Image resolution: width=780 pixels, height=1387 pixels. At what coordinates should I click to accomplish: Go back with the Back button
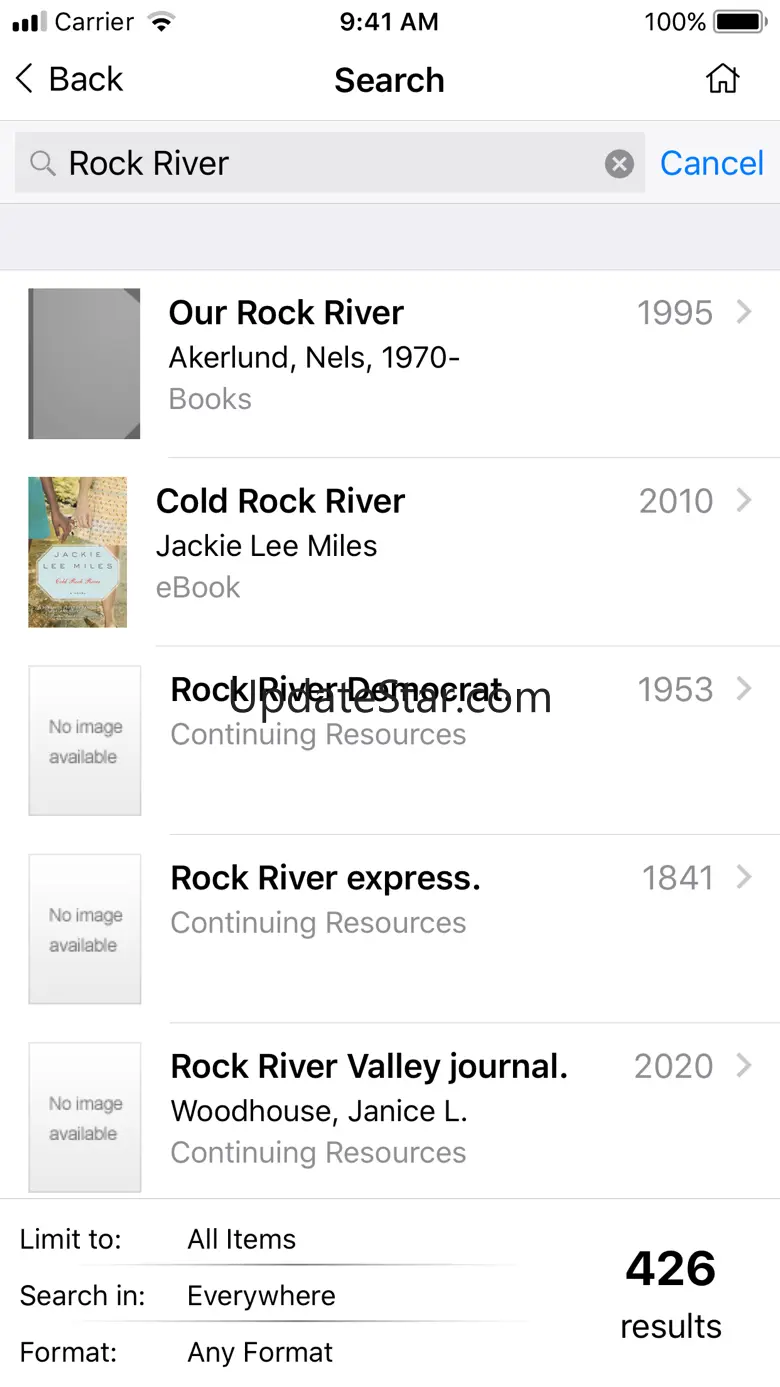(x=69, y=79)
